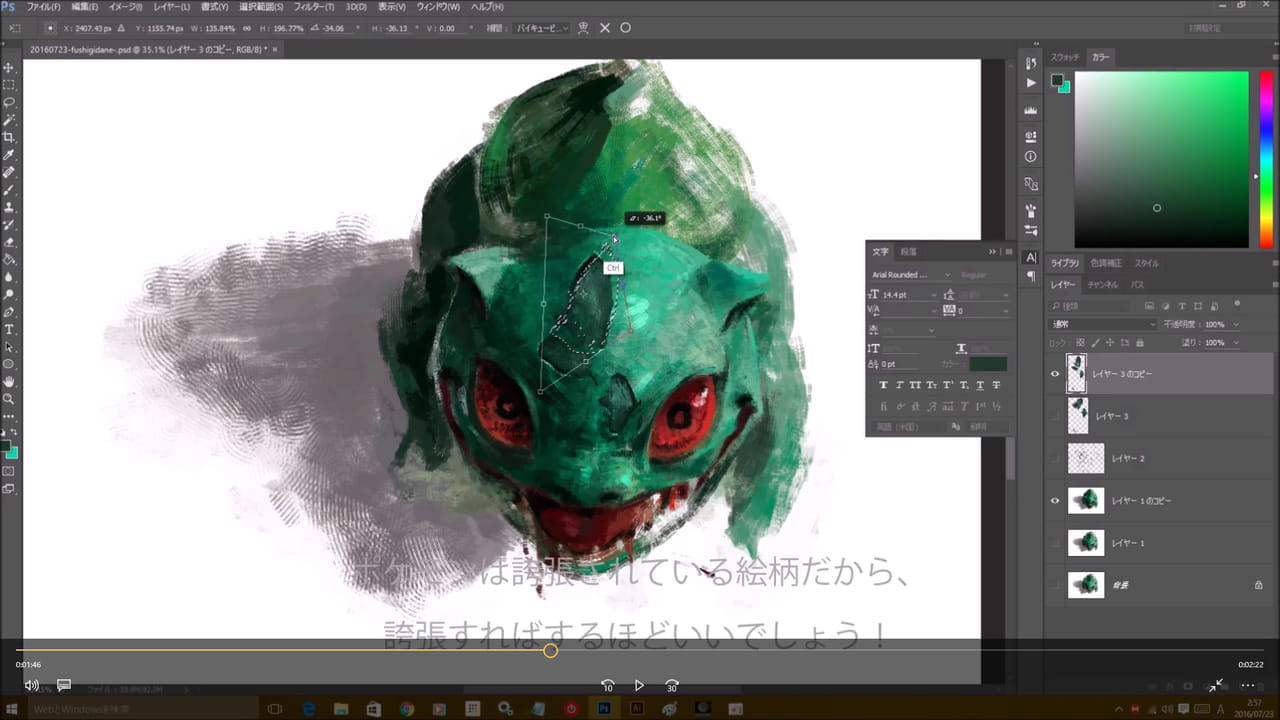Select the Hand tool
This screenshot has width=1280, height=720.
click(9, 381)
